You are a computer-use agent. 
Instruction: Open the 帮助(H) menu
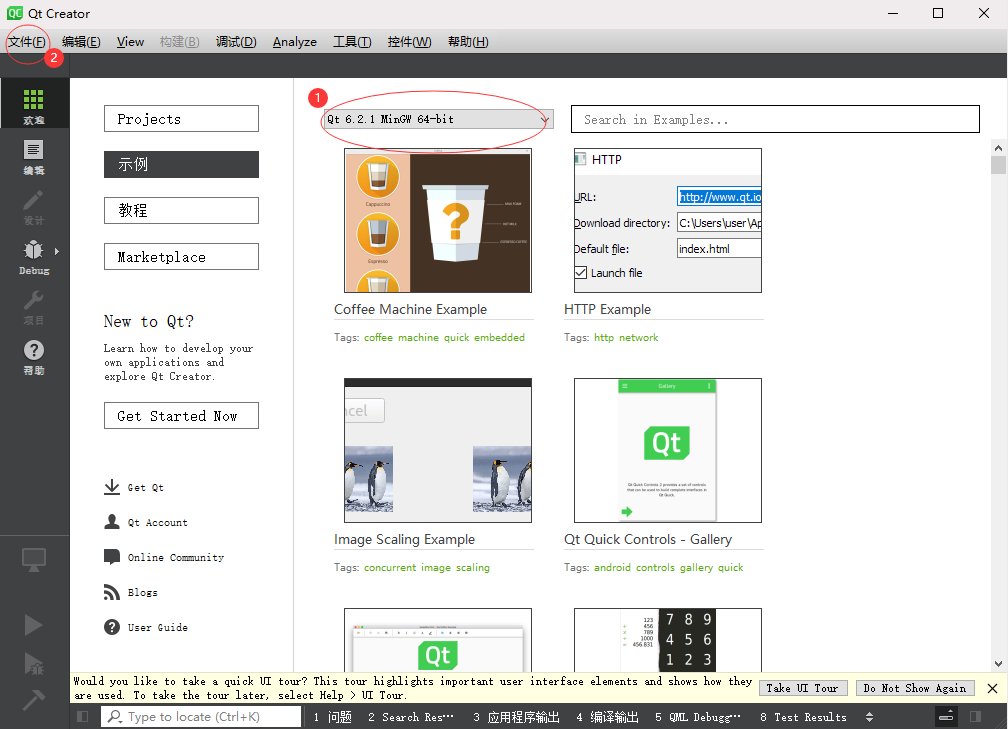point(468,42)
